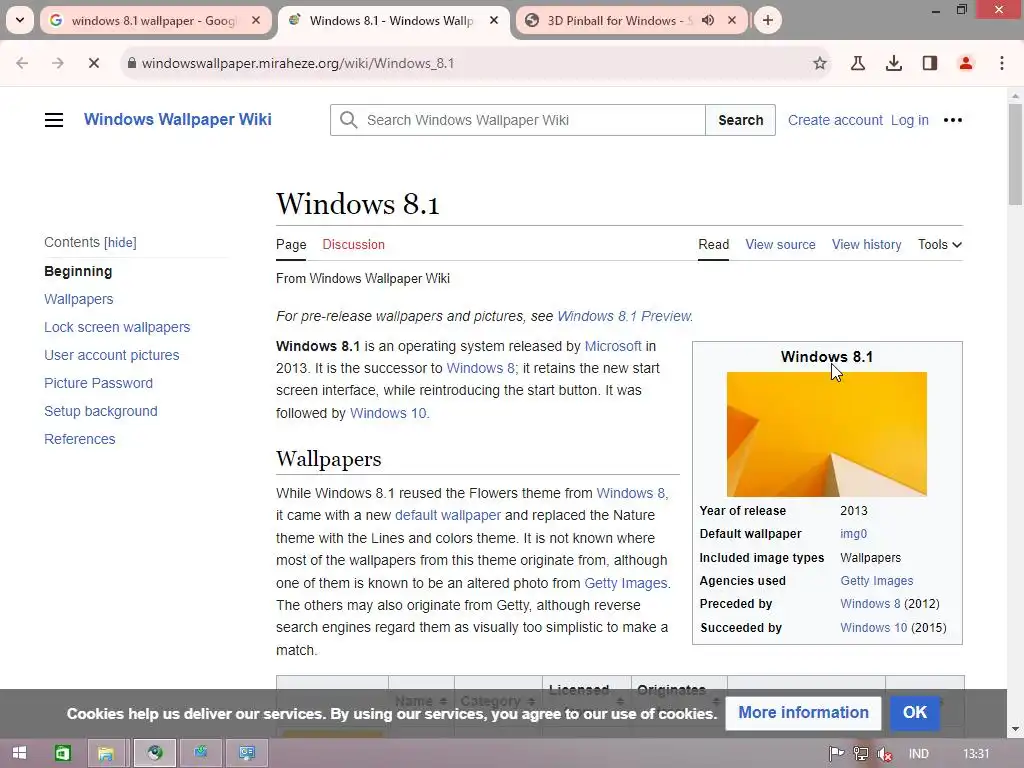Open the Create account link
Screen dimensions: 1024x768
[835, 120]
